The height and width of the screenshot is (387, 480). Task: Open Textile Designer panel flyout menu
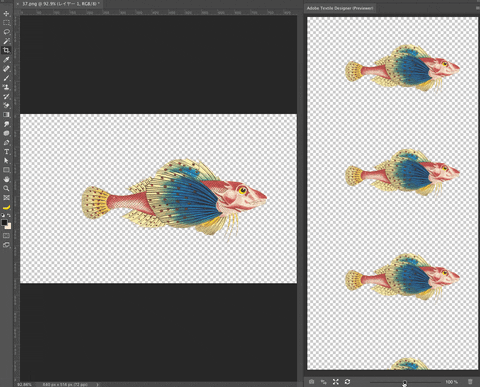477,8
